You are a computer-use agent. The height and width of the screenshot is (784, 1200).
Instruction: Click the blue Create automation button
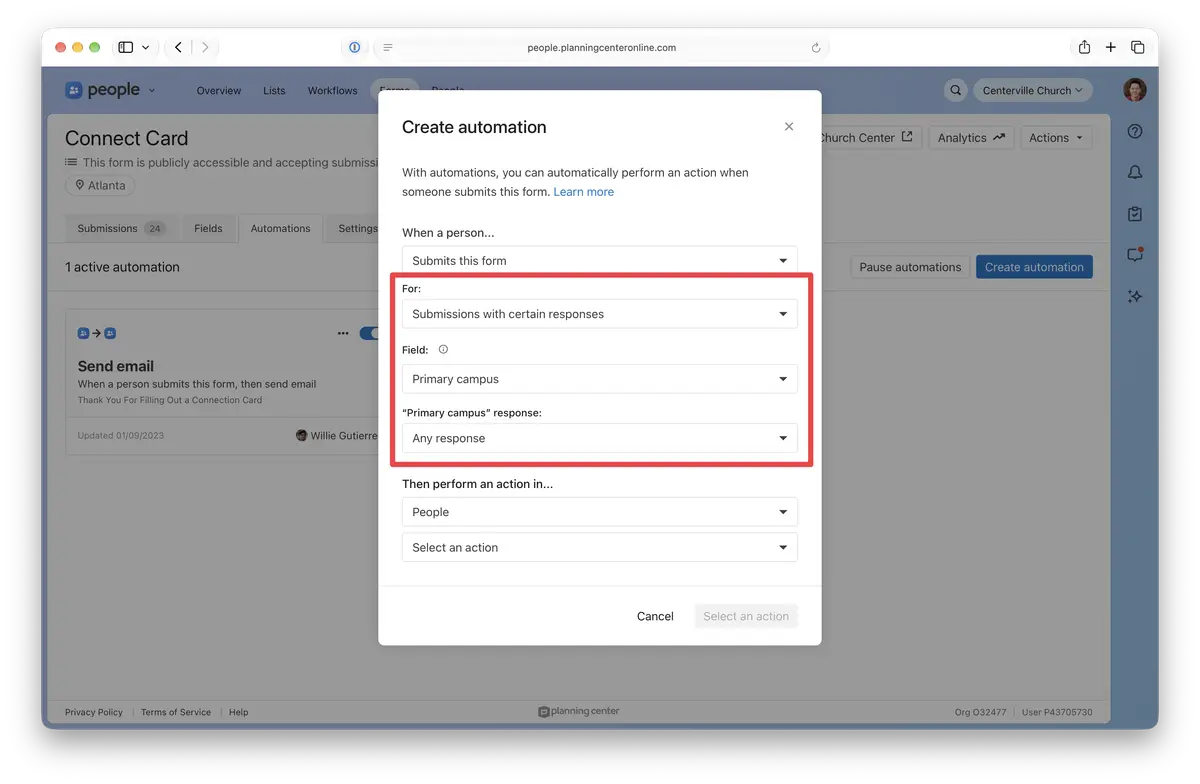point(1034,267)
